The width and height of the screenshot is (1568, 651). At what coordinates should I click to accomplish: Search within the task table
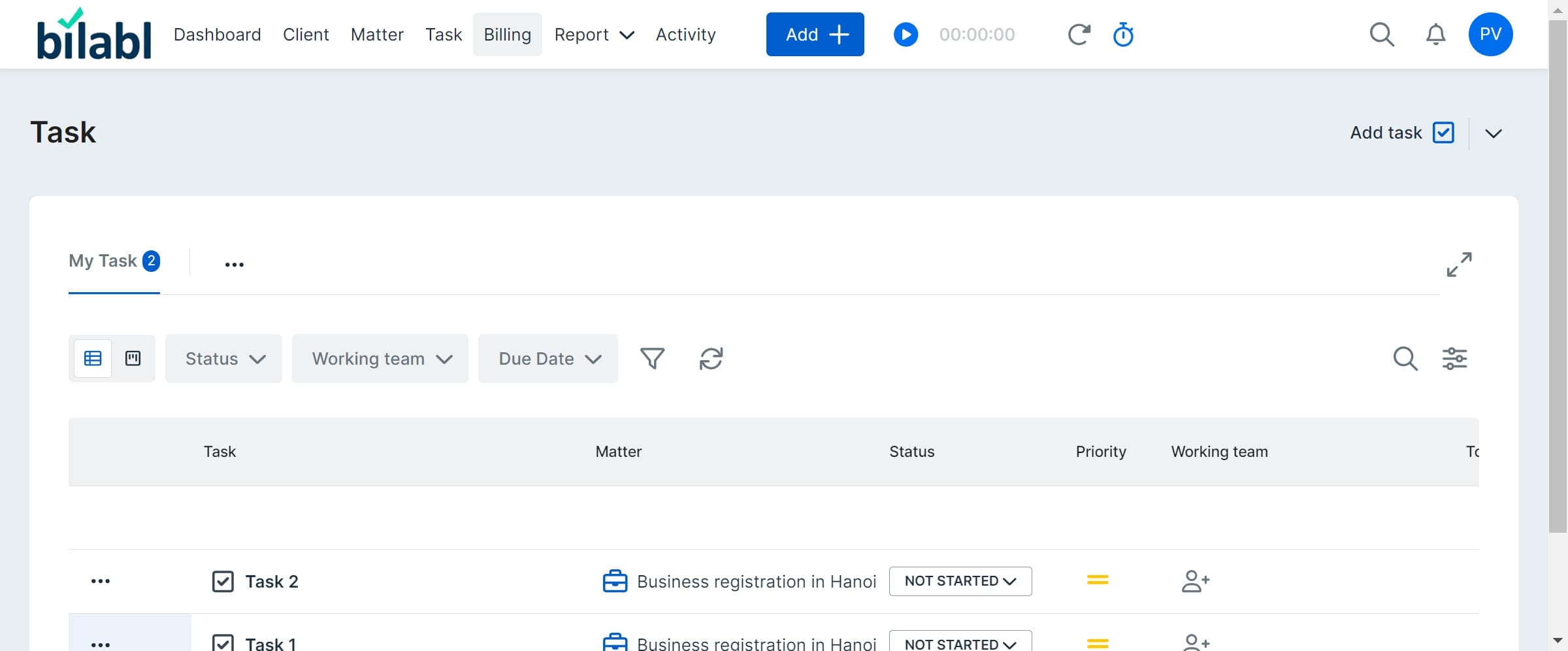pos(1405,358)
